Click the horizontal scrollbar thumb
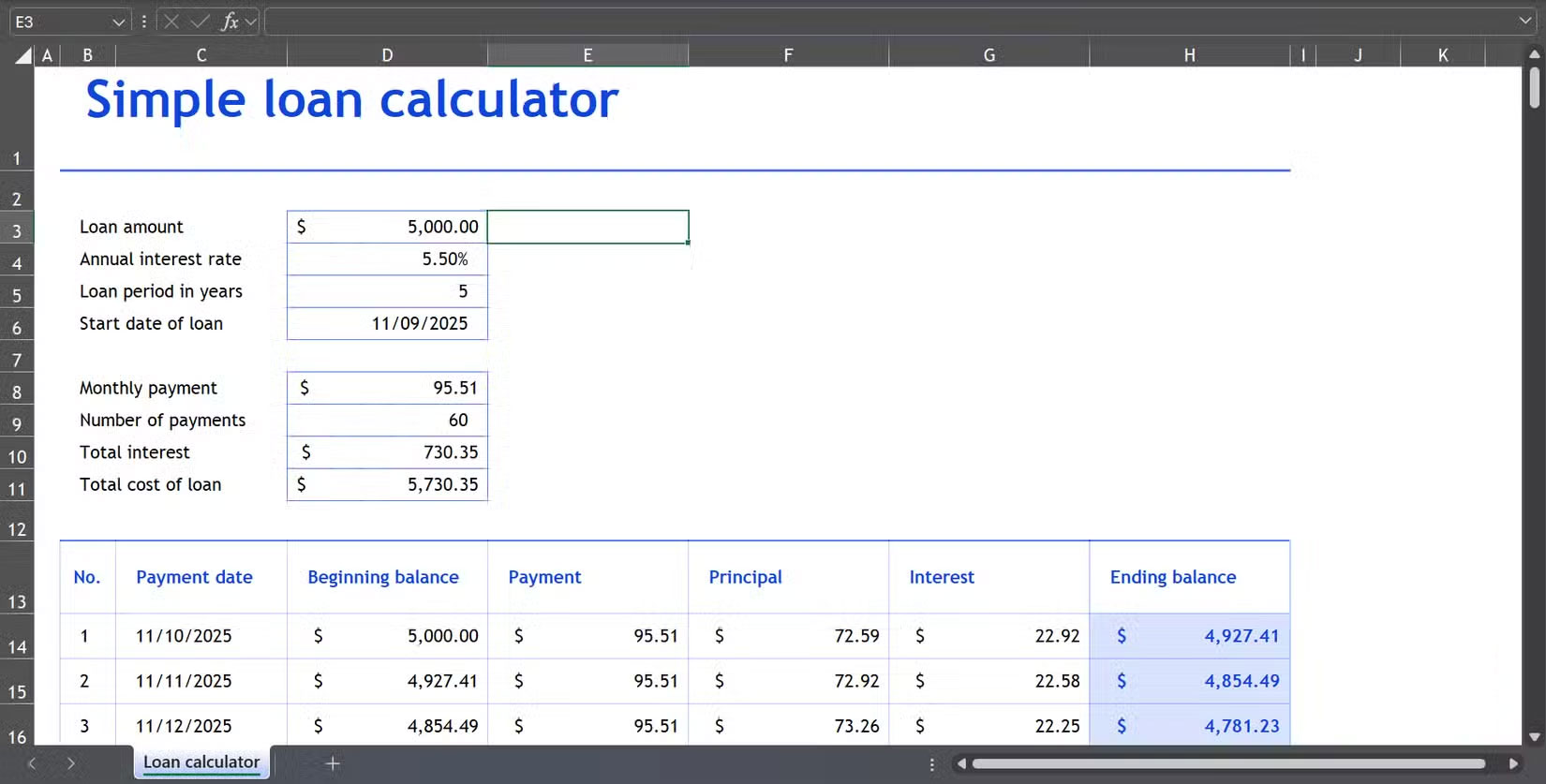1546x784 pixels. 1227,763
